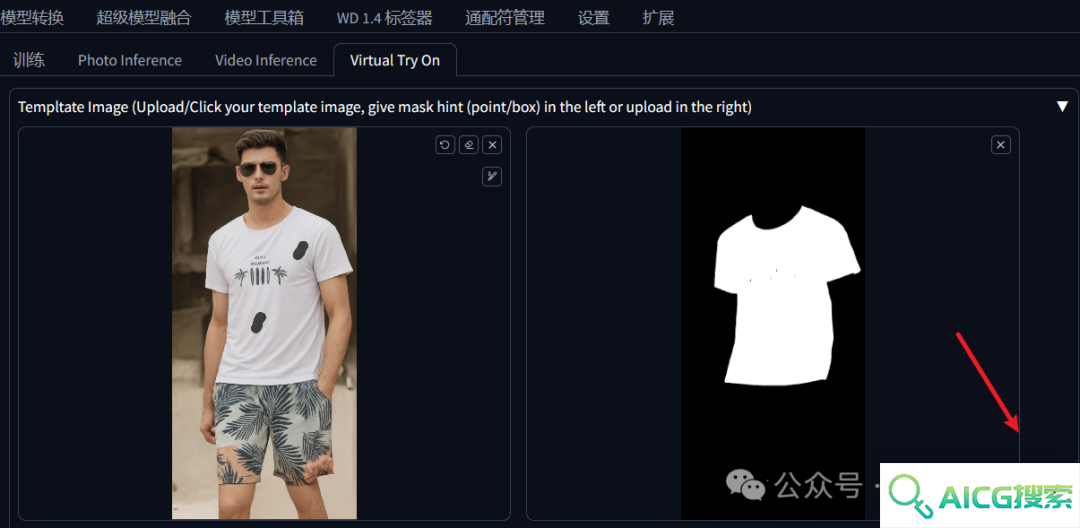Screen dimensions: 1080x528
Task: Switch to 超级模型融合 tab
Action: (144, 17)
